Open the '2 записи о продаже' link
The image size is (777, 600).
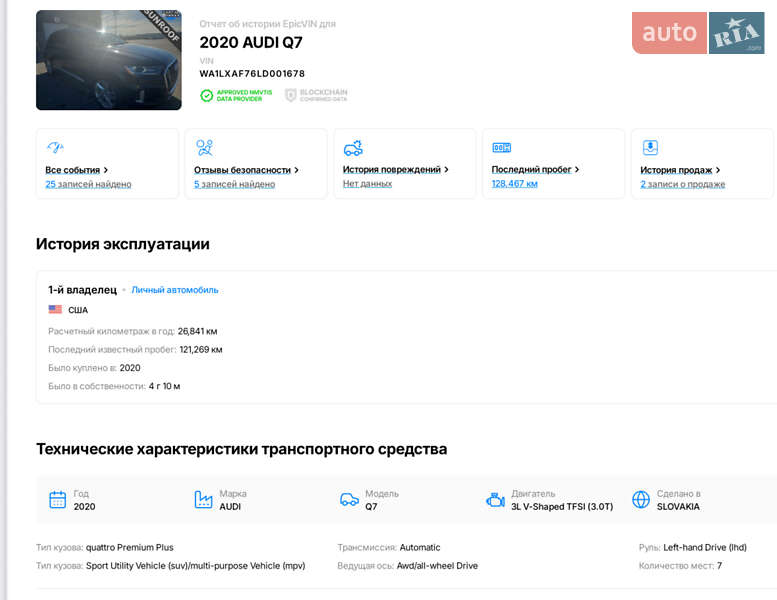tap(682, 184)
